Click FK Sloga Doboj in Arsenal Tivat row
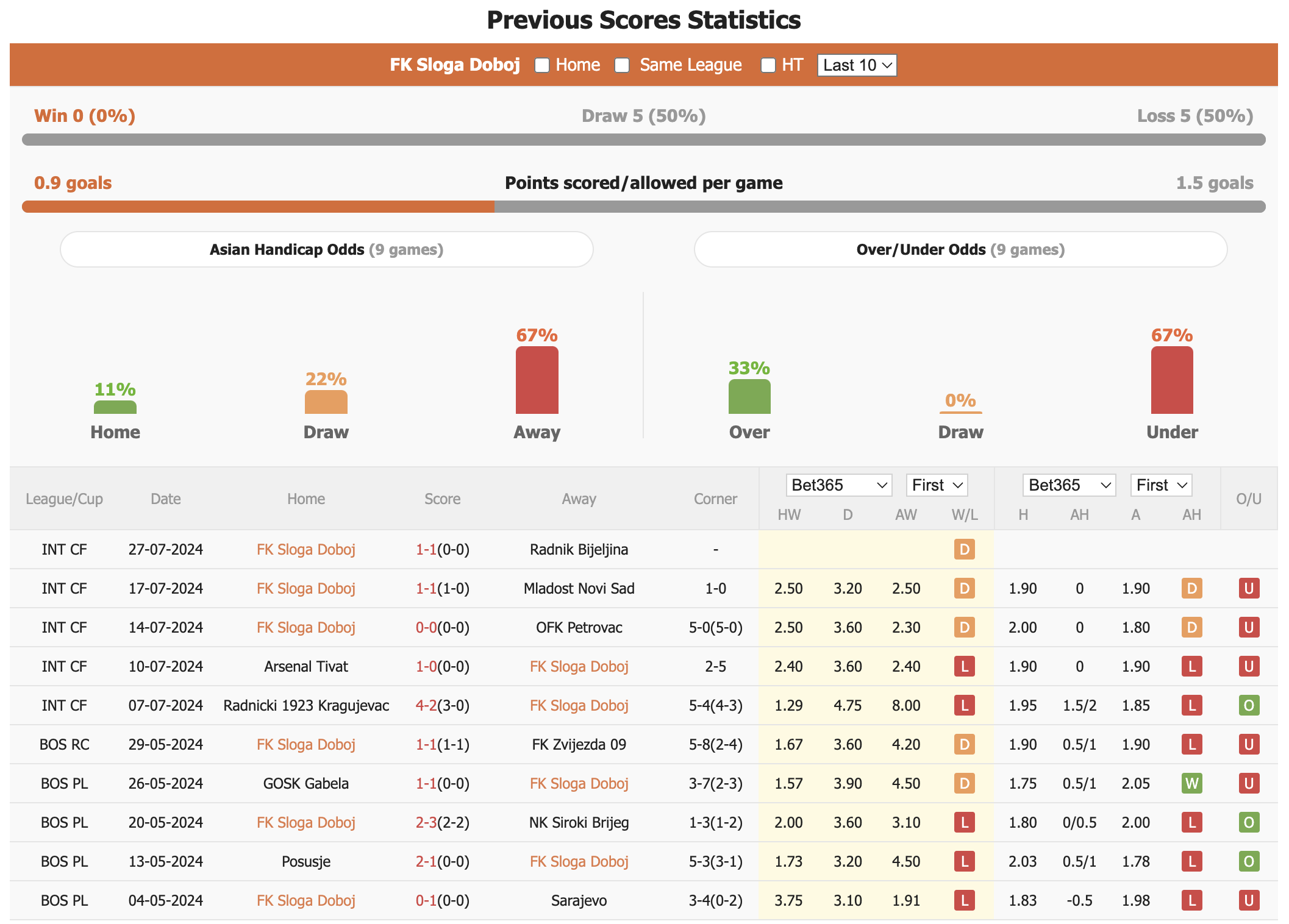The width and height of the screenshot is (1289, 924). click(x=579, y=666)
